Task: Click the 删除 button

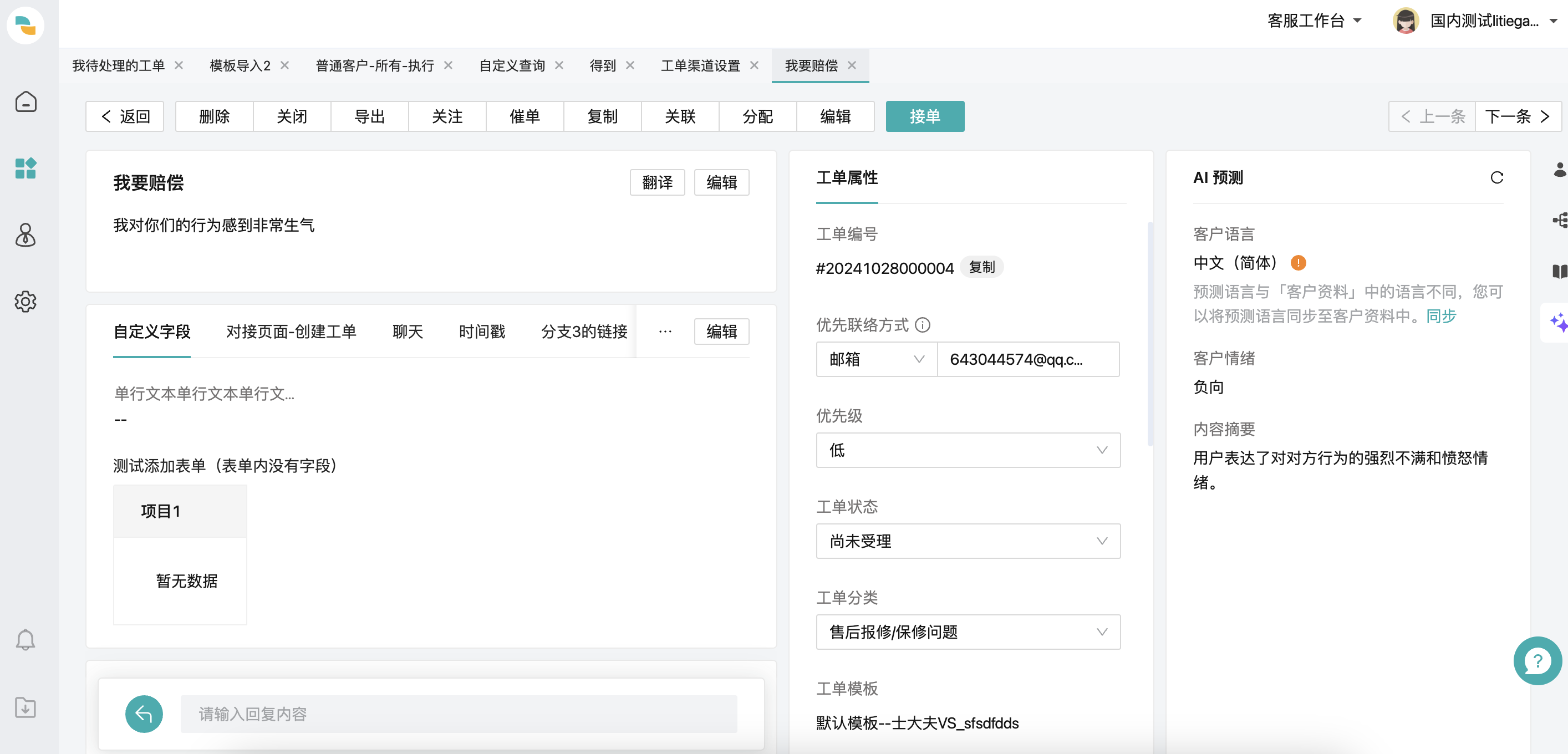Action: 214,116
